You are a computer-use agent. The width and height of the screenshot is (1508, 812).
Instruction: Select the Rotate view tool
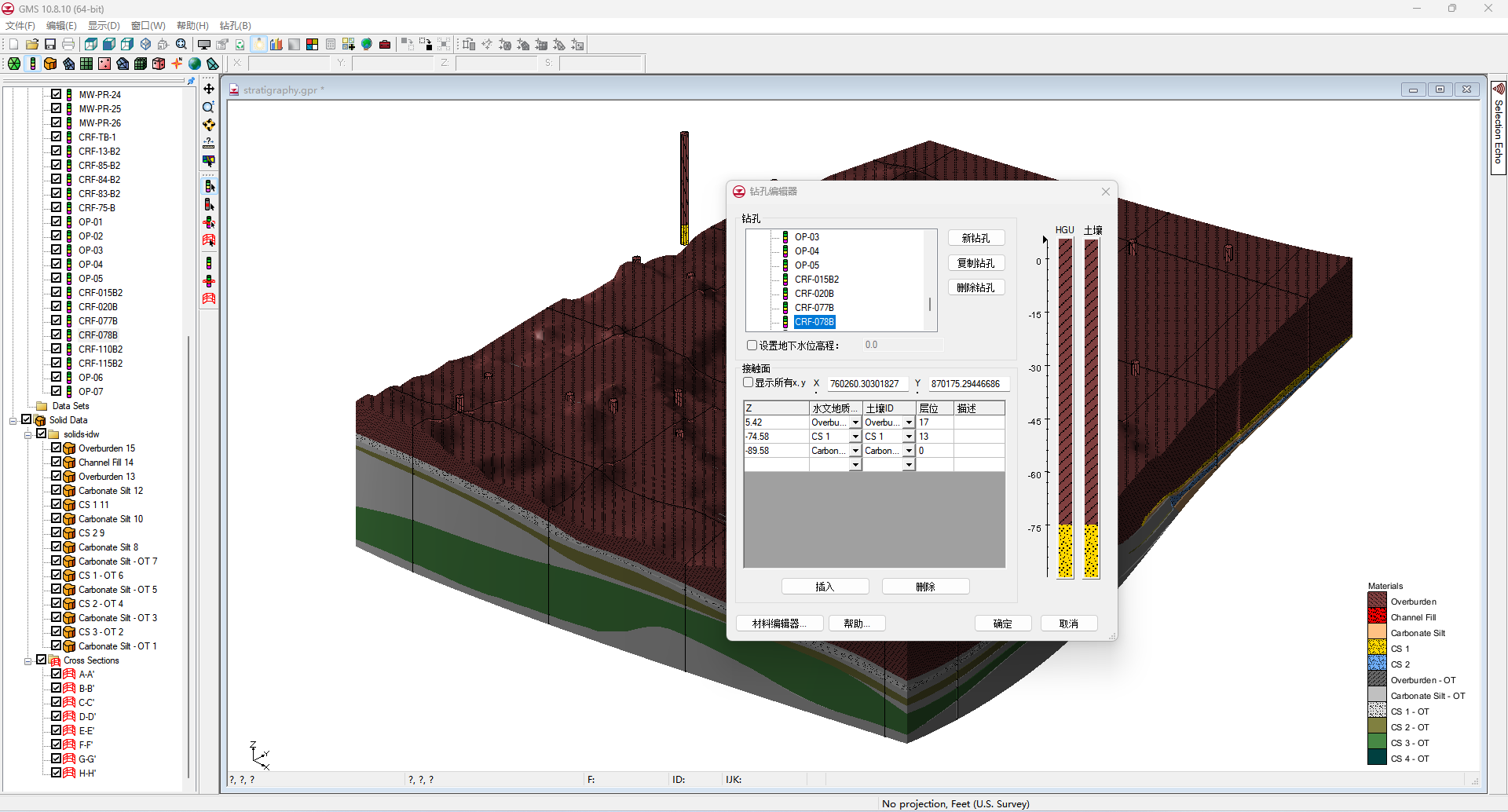(x=209, y=125)
